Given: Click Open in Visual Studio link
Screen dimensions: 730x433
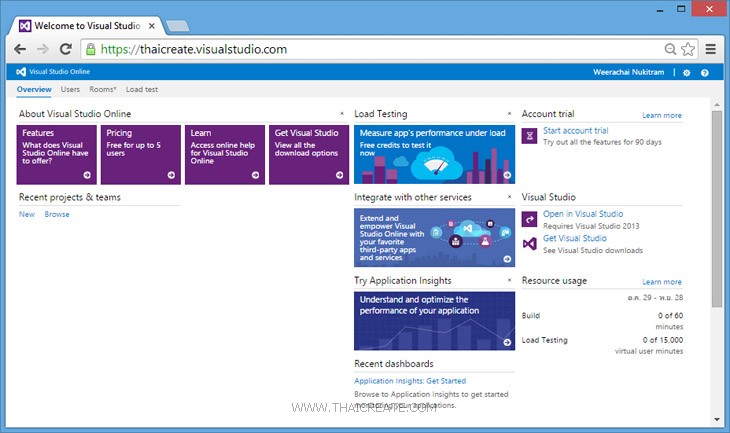Looking at the screenshot, I should (583, 214).
